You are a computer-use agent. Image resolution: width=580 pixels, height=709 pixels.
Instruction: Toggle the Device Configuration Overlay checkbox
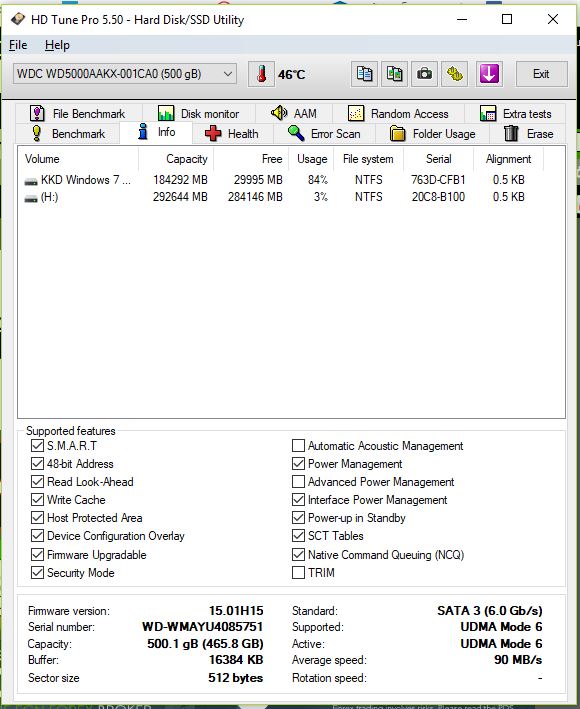(x=37, y=536)
